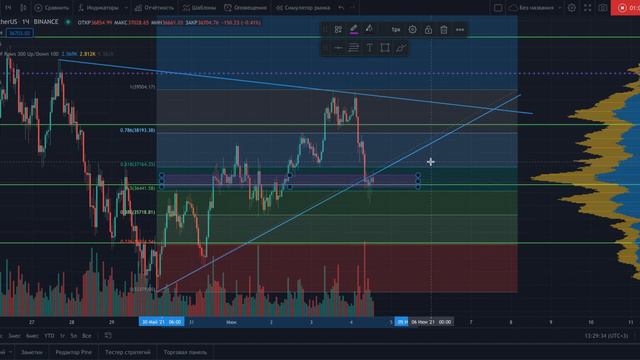Screen dimensions: 640x360
Task: Open the Торговая панель tab
Action: (185, 352)
